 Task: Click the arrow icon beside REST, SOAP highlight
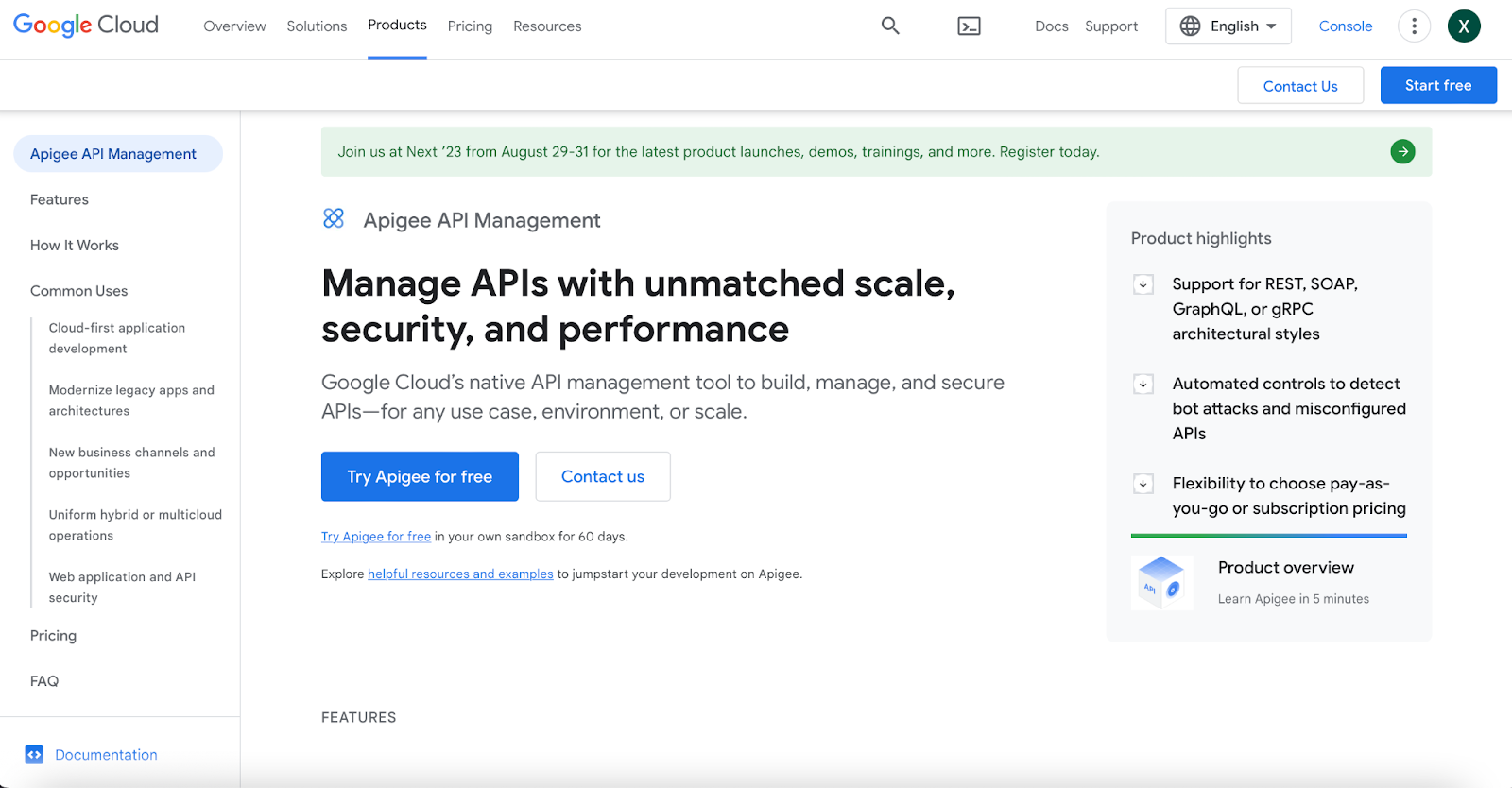(x=1143, y=283)
